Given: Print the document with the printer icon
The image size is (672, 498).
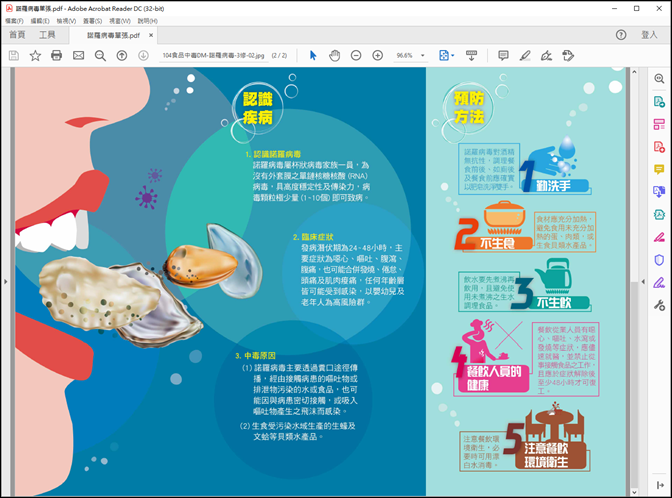Looking at the screenshot, I should (57, 55).
